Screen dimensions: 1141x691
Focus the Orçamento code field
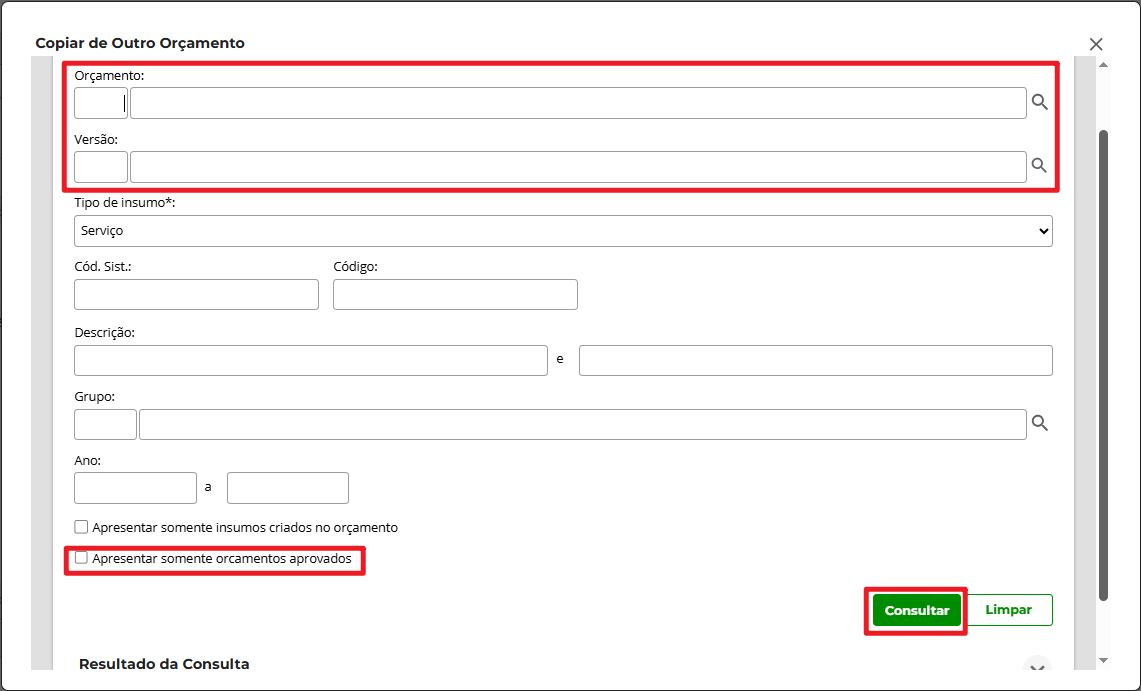100,103
